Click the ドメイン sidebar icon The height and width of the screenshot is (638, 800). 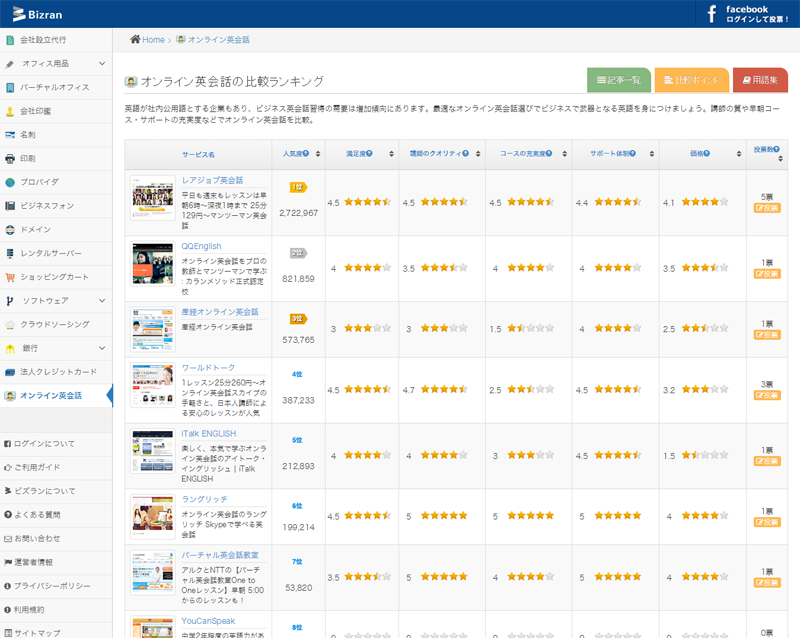pyautogui.click(x=10, y=230)
